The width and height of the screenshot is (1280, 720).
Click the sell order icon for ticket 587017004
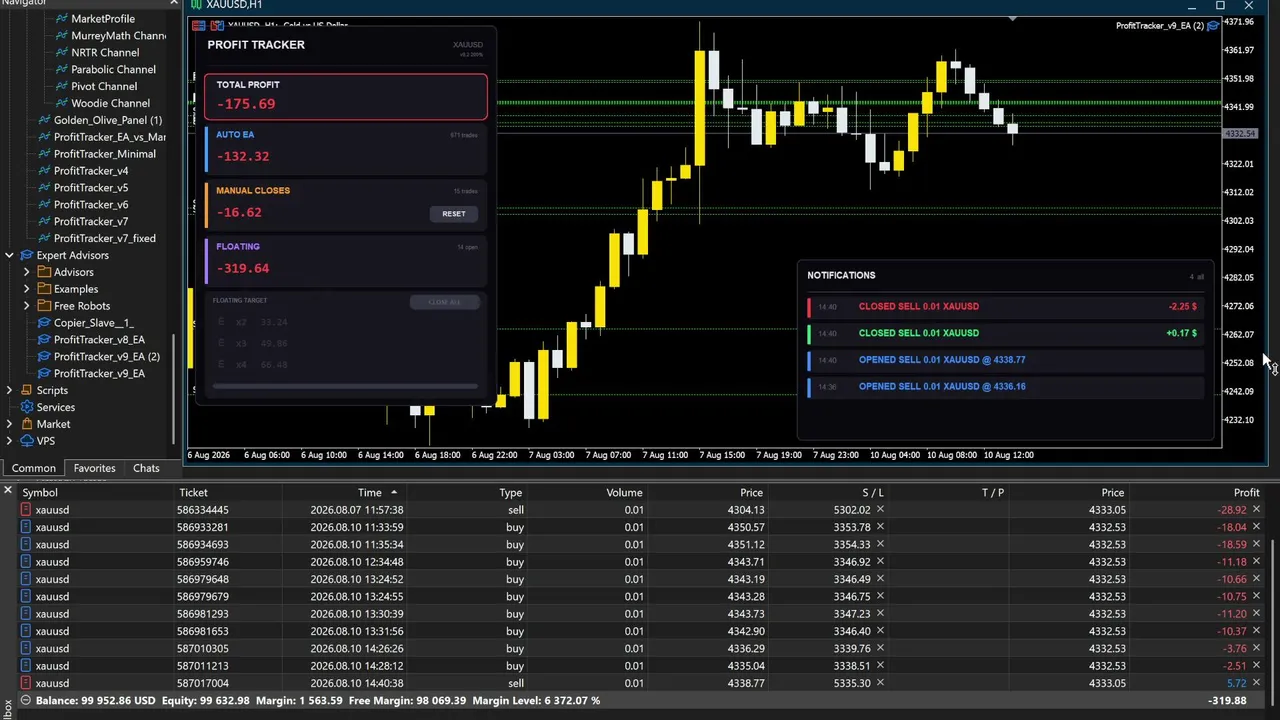tap(26, 683)
